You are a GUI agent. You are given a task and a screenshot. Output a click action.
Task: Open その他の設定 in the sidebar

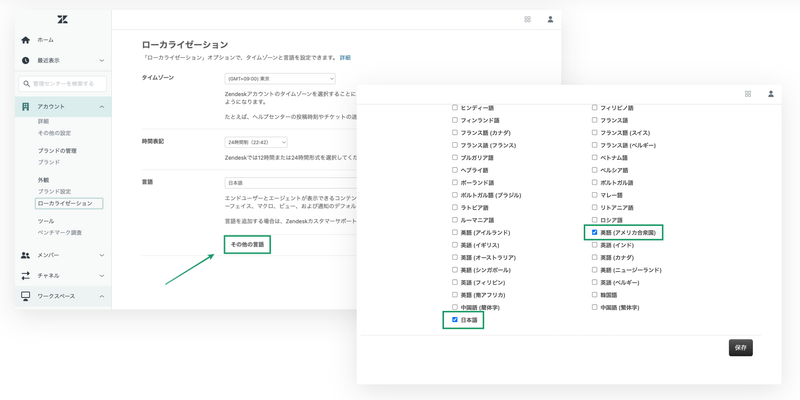(x=54, y=133)
